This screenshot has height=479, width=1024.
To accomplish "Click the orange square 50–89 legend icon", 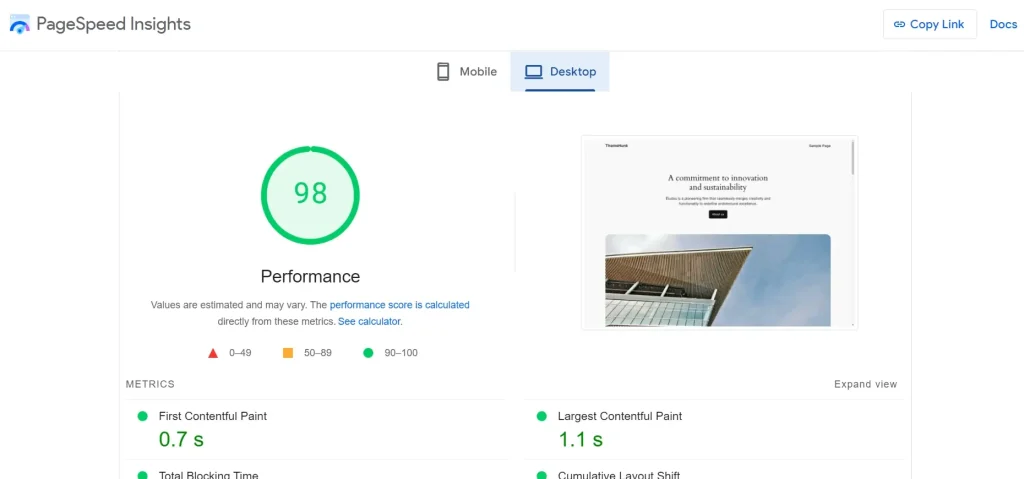I will 288,353.
